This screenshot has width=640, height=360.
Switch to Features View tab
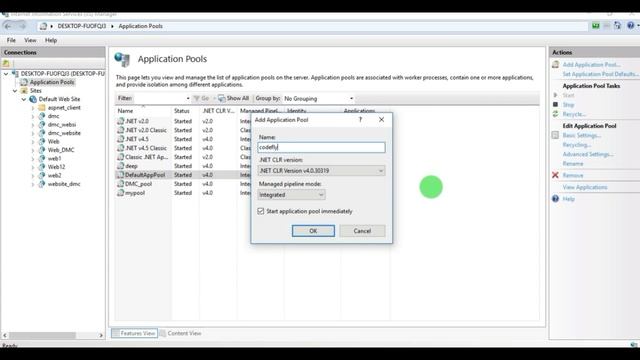click(x=134, y=333)
